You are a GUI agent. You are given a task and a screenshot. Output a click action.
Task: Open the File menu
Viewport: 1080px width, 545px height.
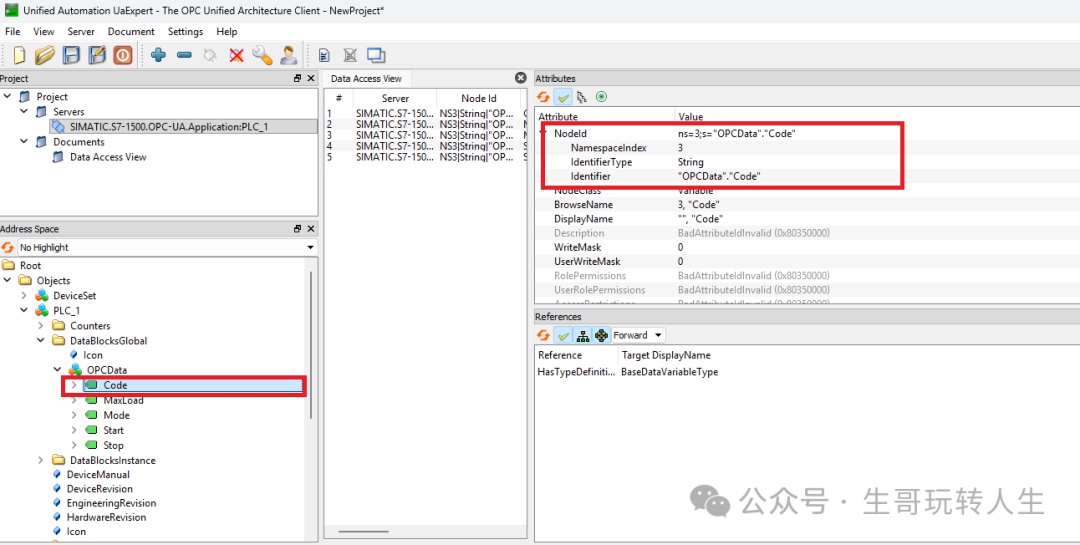[12, 32]
